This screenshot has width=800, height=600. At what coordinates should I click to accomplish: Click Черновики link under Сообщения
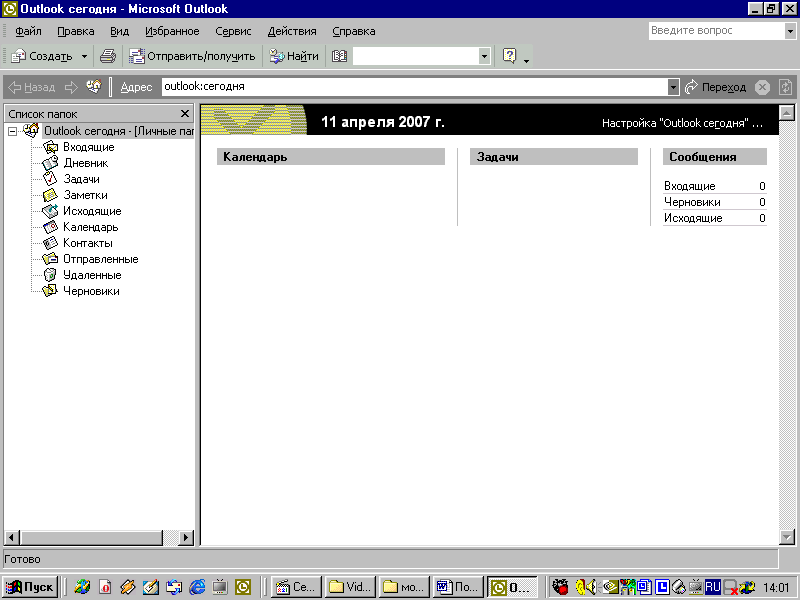692,202
